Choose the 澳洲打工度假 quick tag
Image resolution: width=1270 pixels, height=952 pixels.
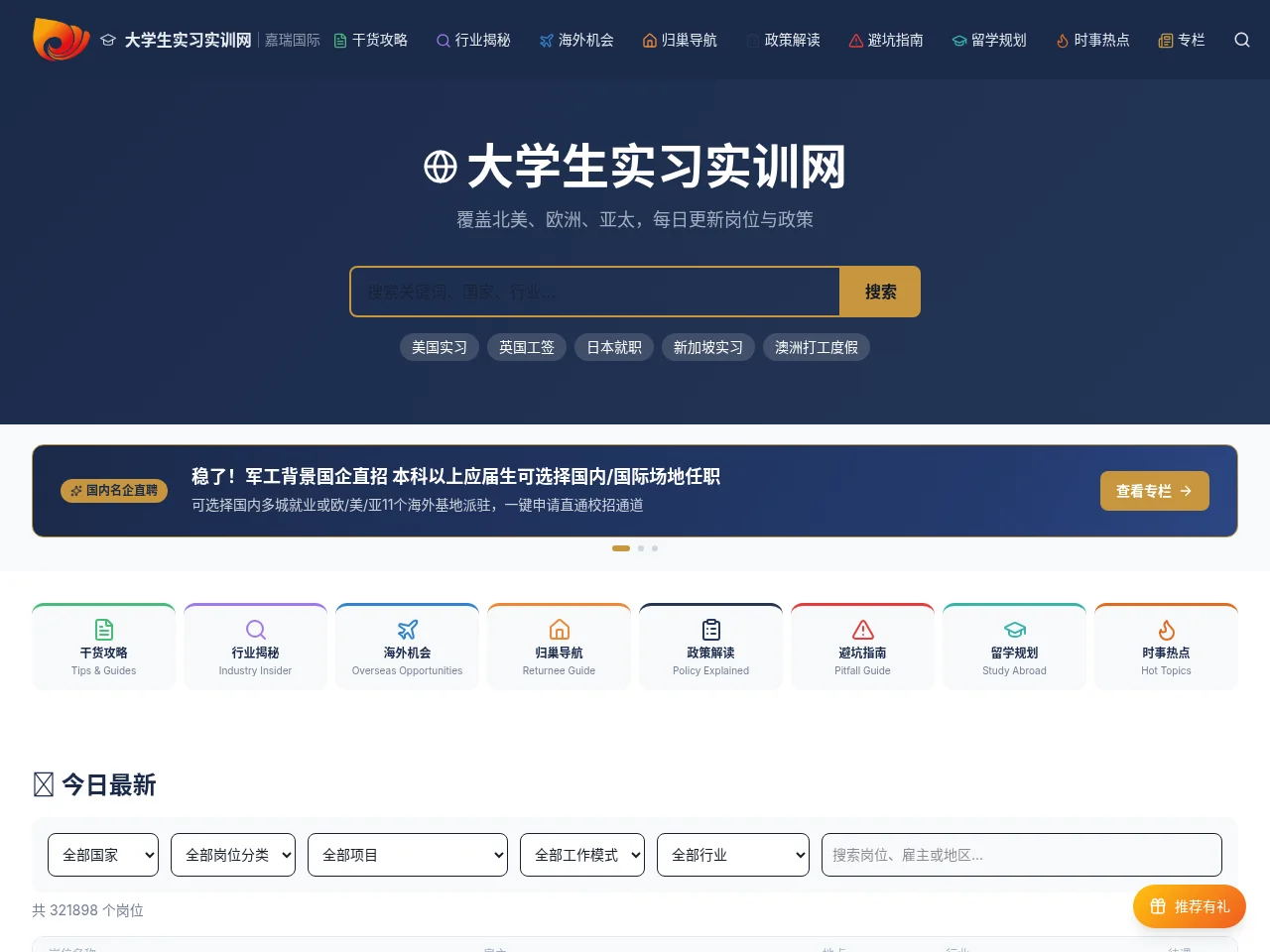[x=817, y=347]
